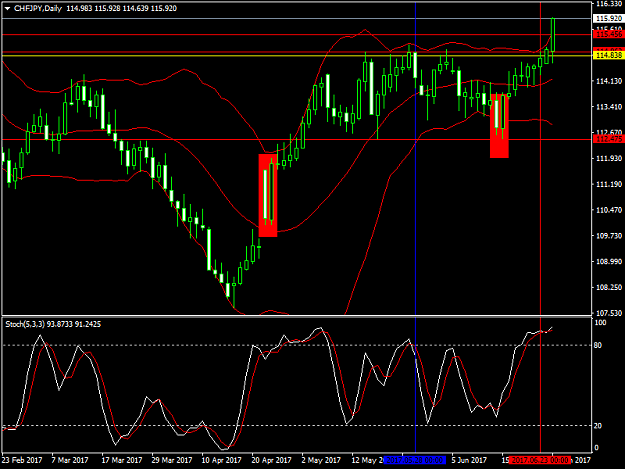Screen dimensions: 625x469
Task: Click the stochastic 20 level label
Action: pos(597,426)
